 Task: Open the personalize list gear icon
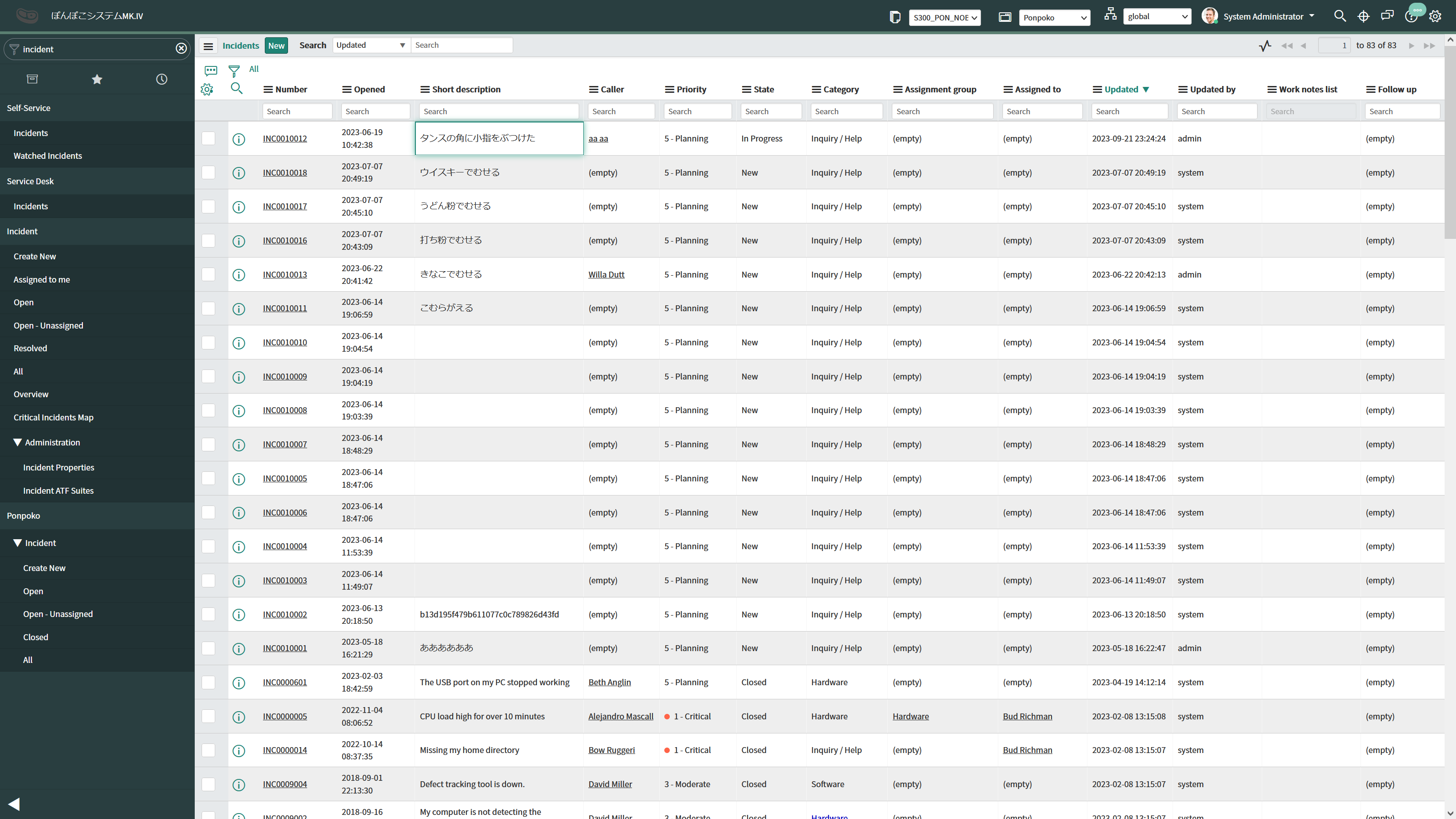pos(207,89)
